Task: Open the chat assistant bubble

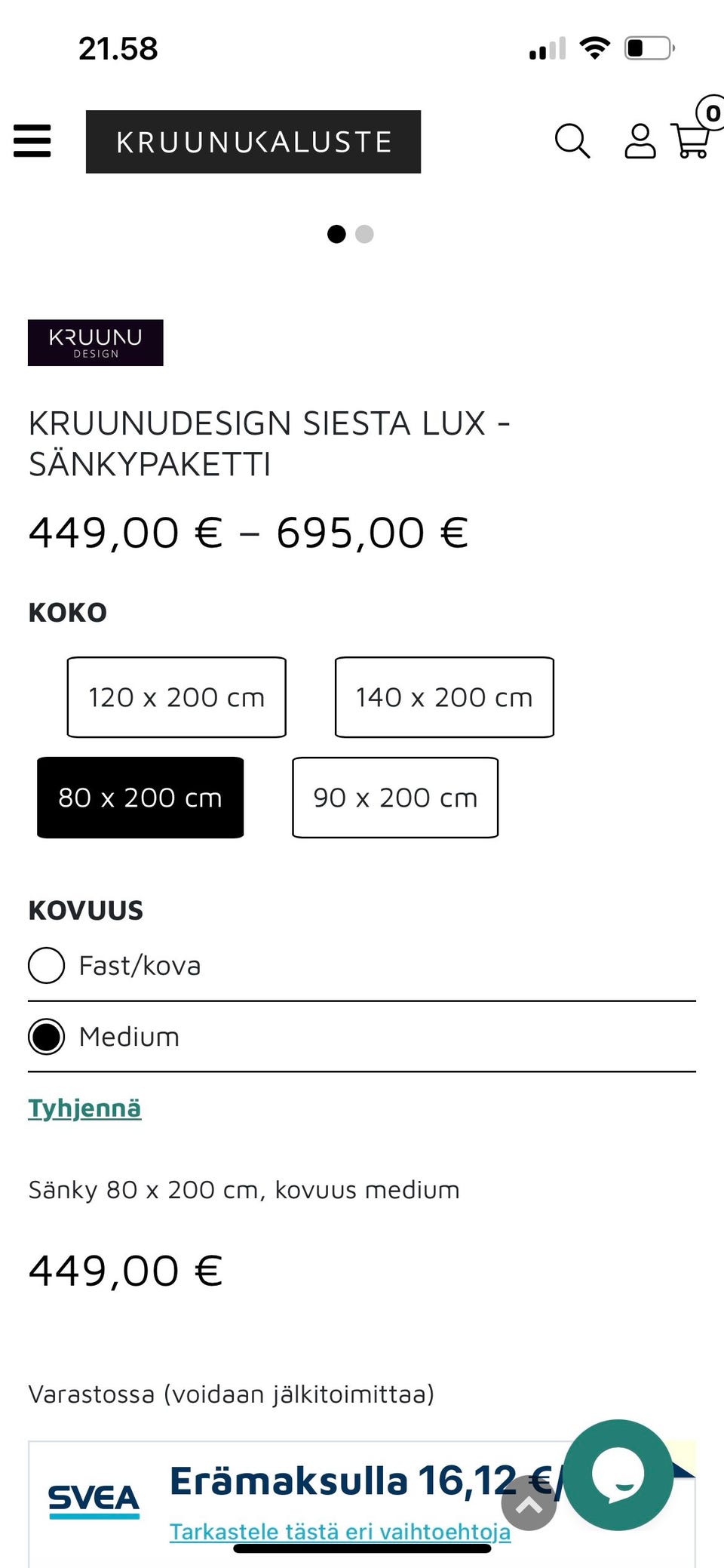Action: (618, 1477)
